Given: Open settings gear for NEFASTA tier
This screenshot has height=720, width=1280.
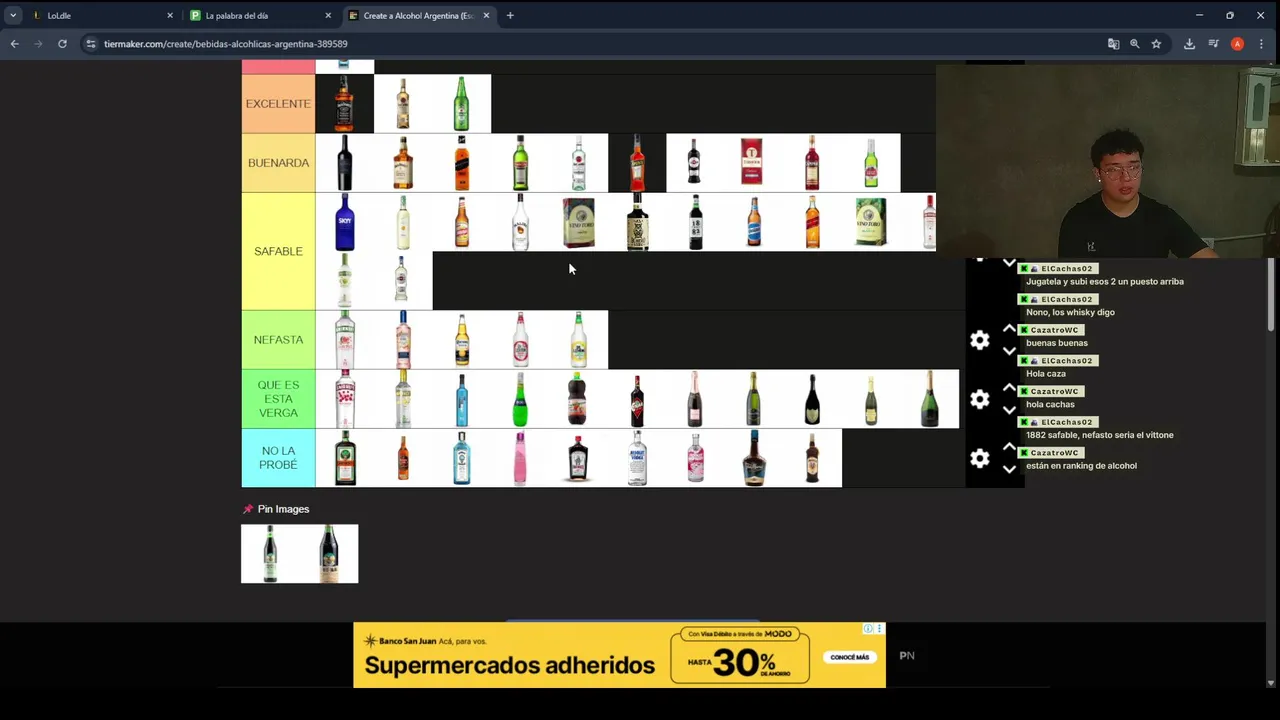Looking at the screenshot, I should [x=979, y=340].
